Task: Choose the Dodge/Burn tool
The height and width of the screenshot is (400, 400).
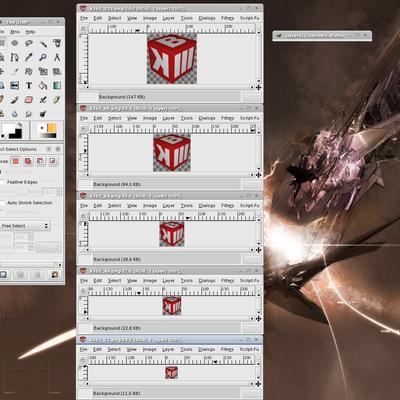Action: pyautogui.click(x=43, y=114)
